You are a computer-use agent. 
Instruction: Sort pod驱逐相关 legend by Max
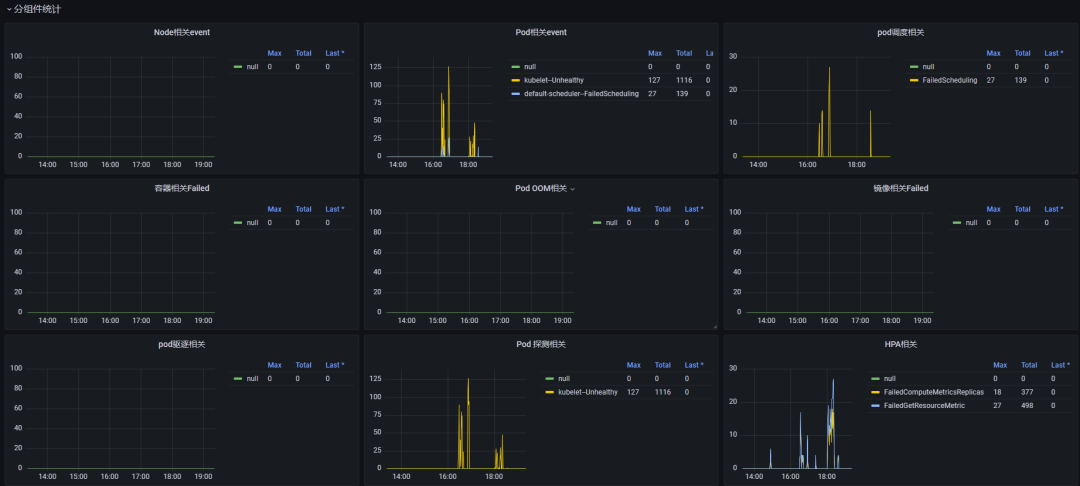tap(274, 366)
